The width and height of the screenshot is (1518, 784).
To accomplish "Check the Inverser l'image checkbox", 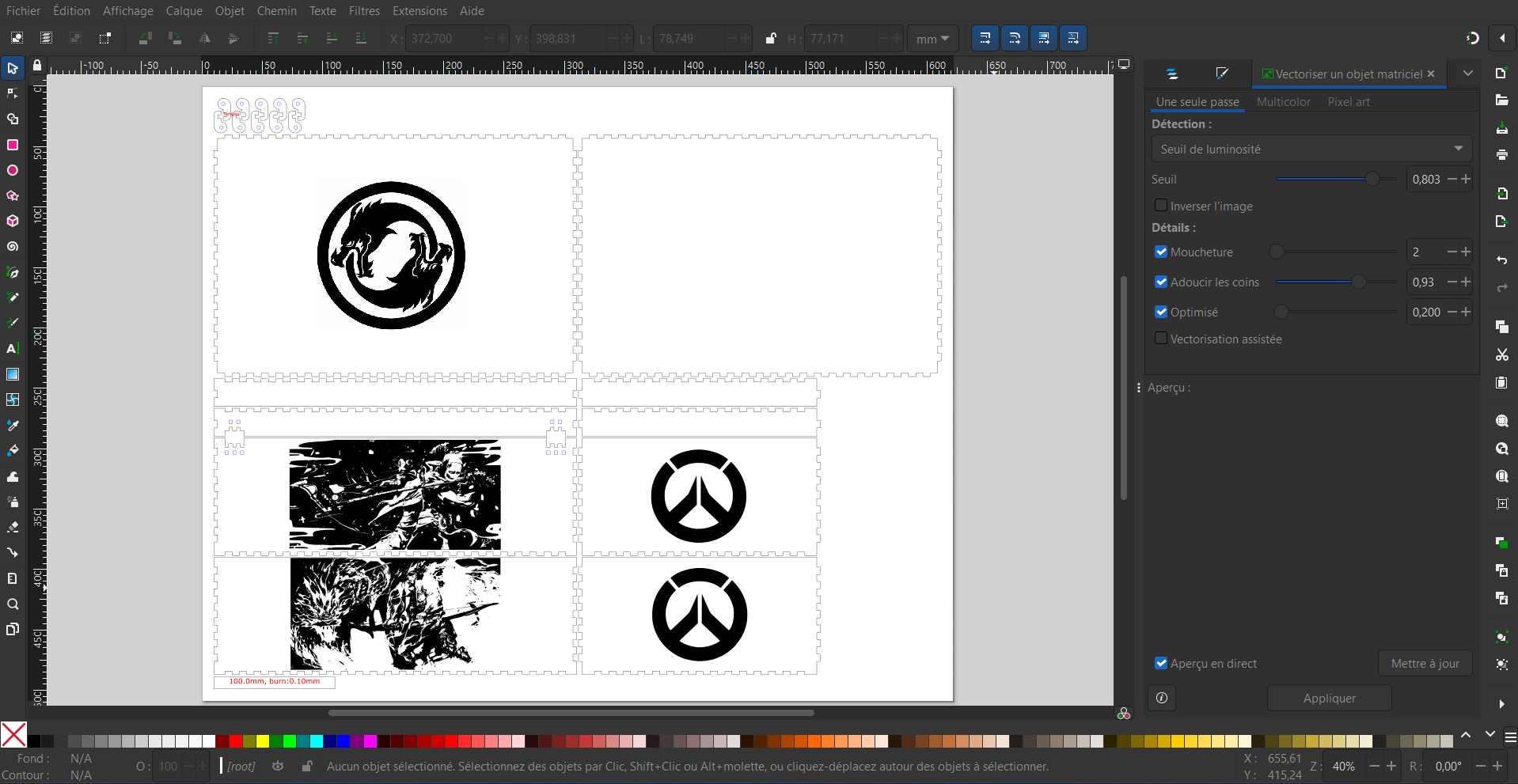I will (1161, 206).
